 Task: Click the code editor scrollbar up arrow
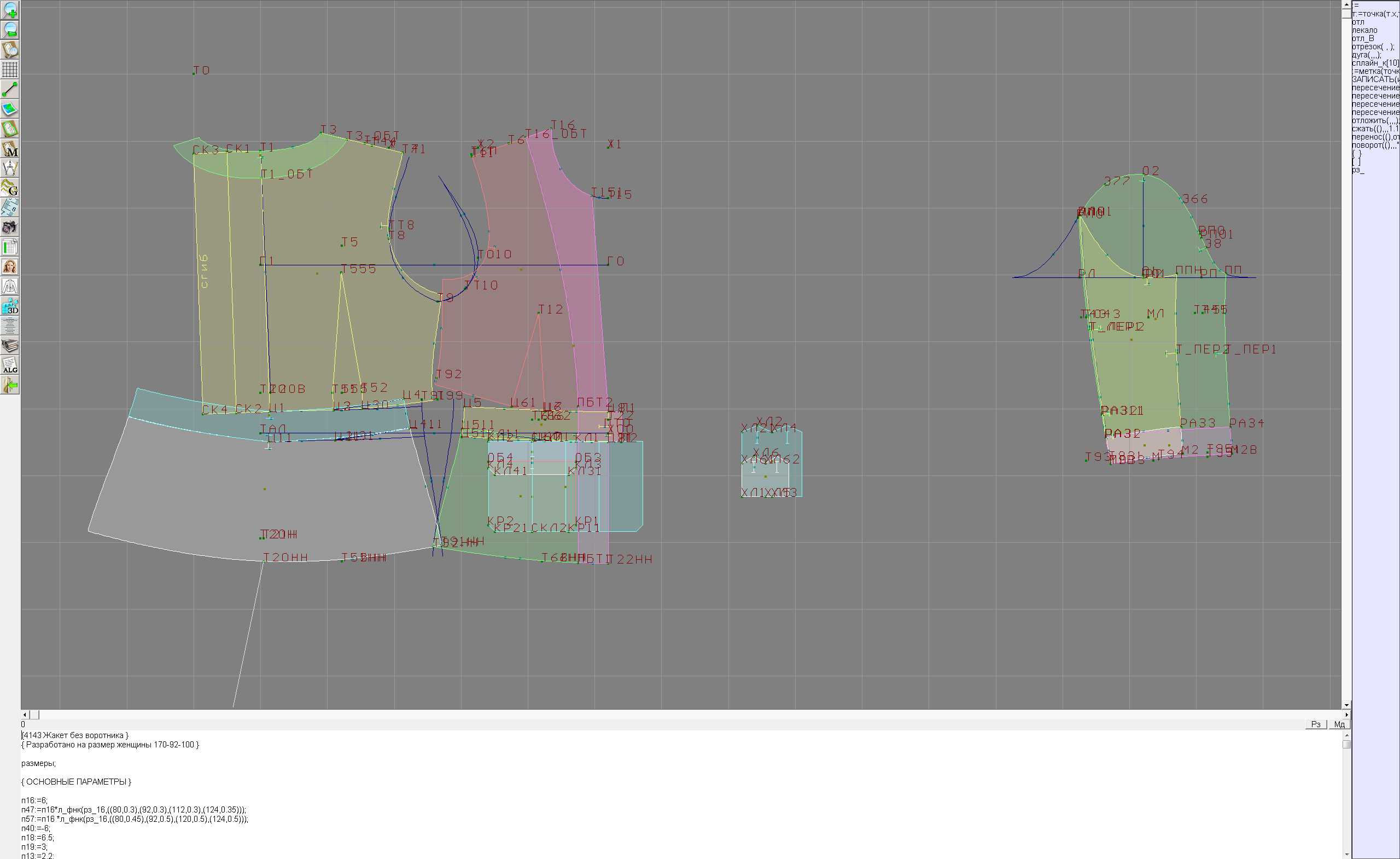tap(1346, 735)
